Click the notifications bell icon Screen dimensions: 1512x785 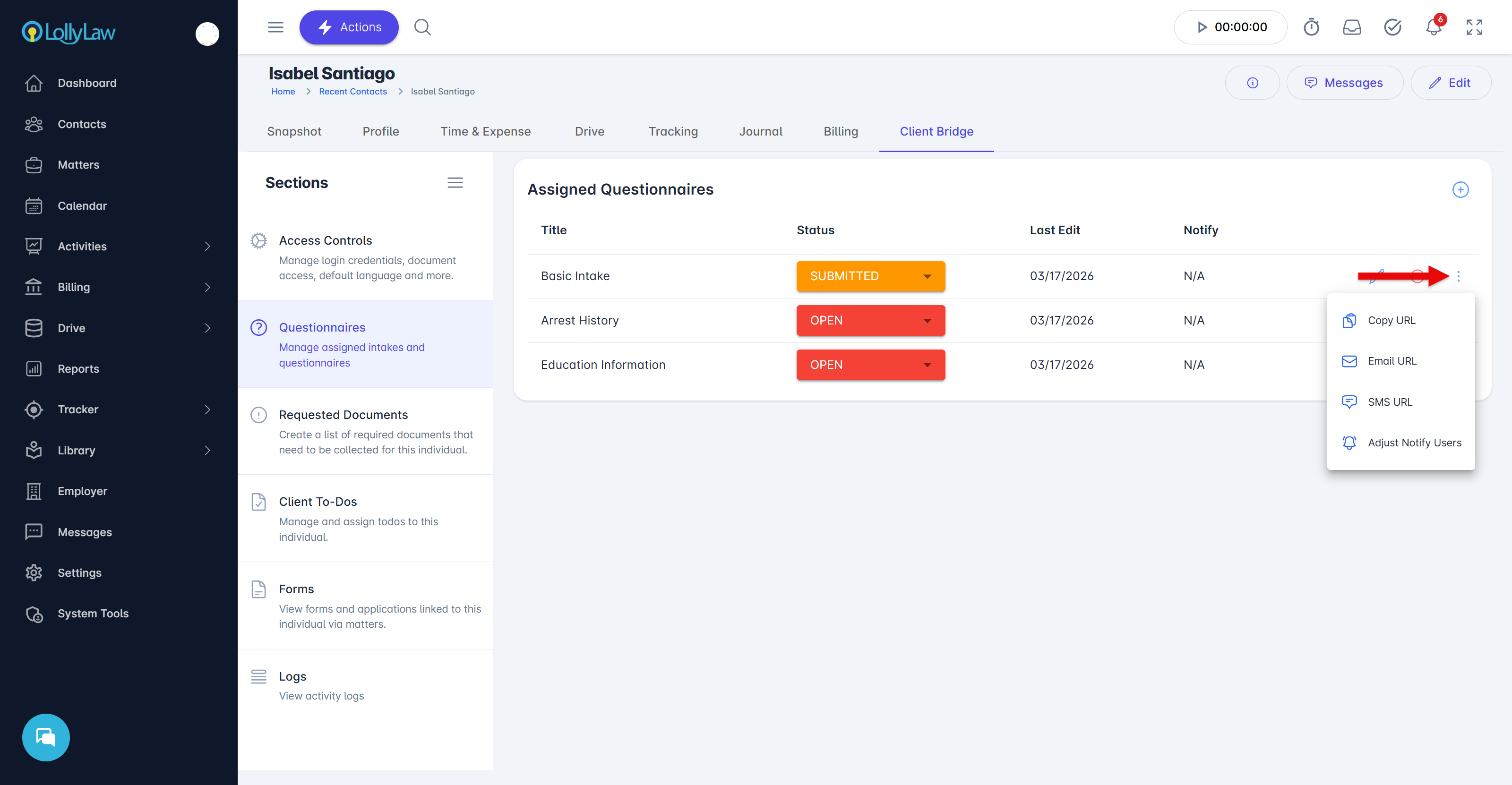pos(1434,27)
